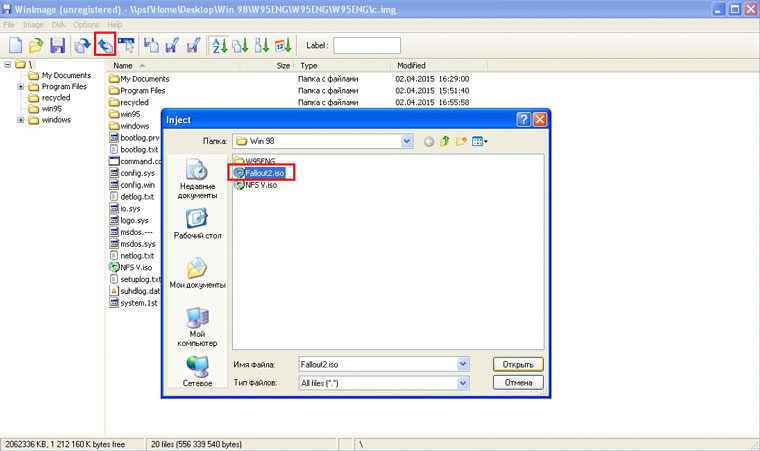760x451 pixels.
Task: Select W95ENG folder in Inject dialog
Action: pos(254,161)
